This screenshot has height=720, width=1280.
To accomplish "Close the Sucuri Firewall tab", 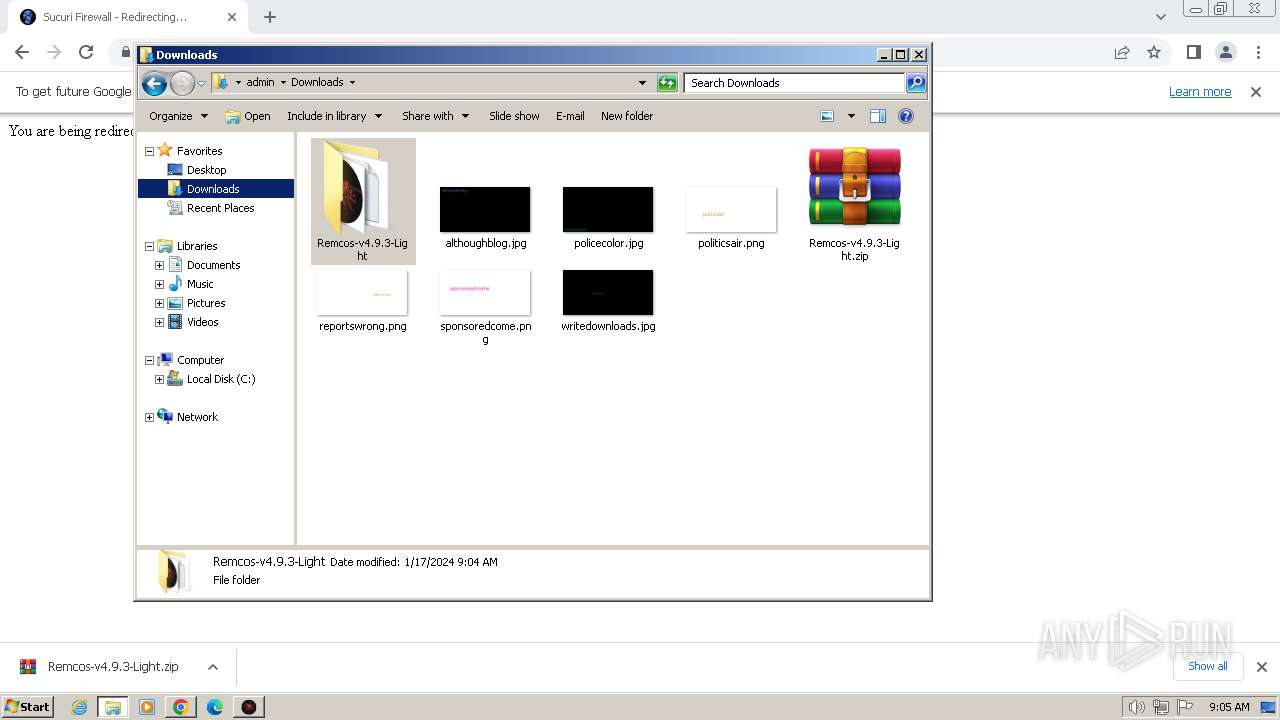I will coord(232,17).
